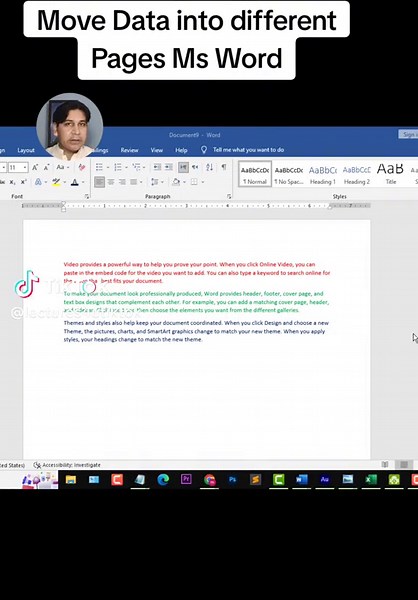Image resolution: width=418 pixels, height=600 pixels.
Task: Apply the Heading 1 style
Action: click(323, 174)
